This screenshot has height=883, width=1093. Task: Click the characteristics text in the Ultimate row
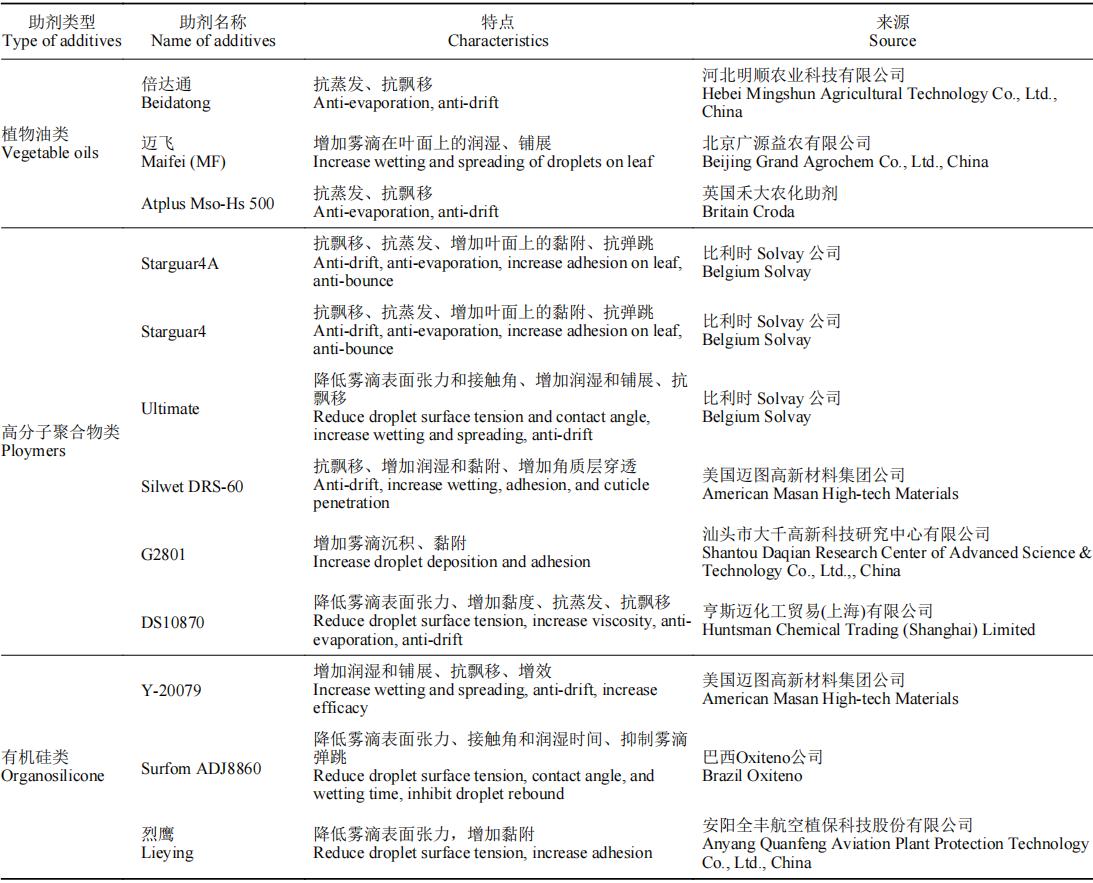point(500,408)
